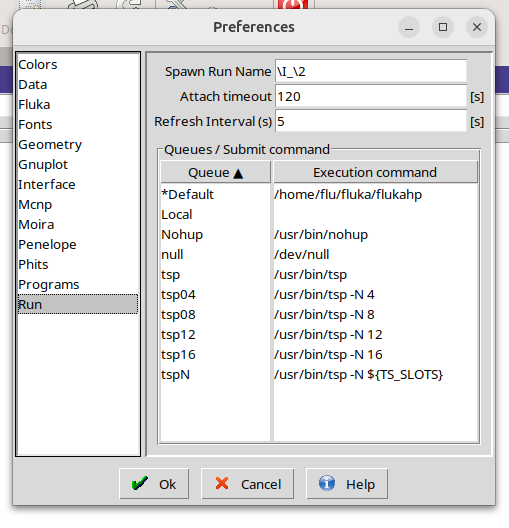Screen dimensions: 509x528
Task: Click the Refresh Interval input field
Action: pos(371,121)
